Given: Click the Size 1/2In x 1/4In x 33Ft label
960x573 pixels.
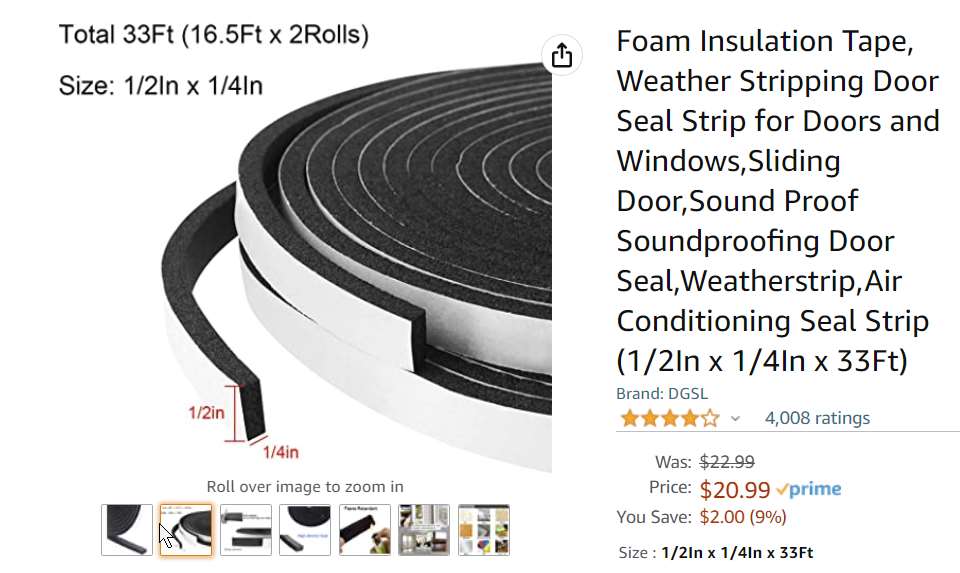Looking at the screenshot, I should tap(716, 552).
